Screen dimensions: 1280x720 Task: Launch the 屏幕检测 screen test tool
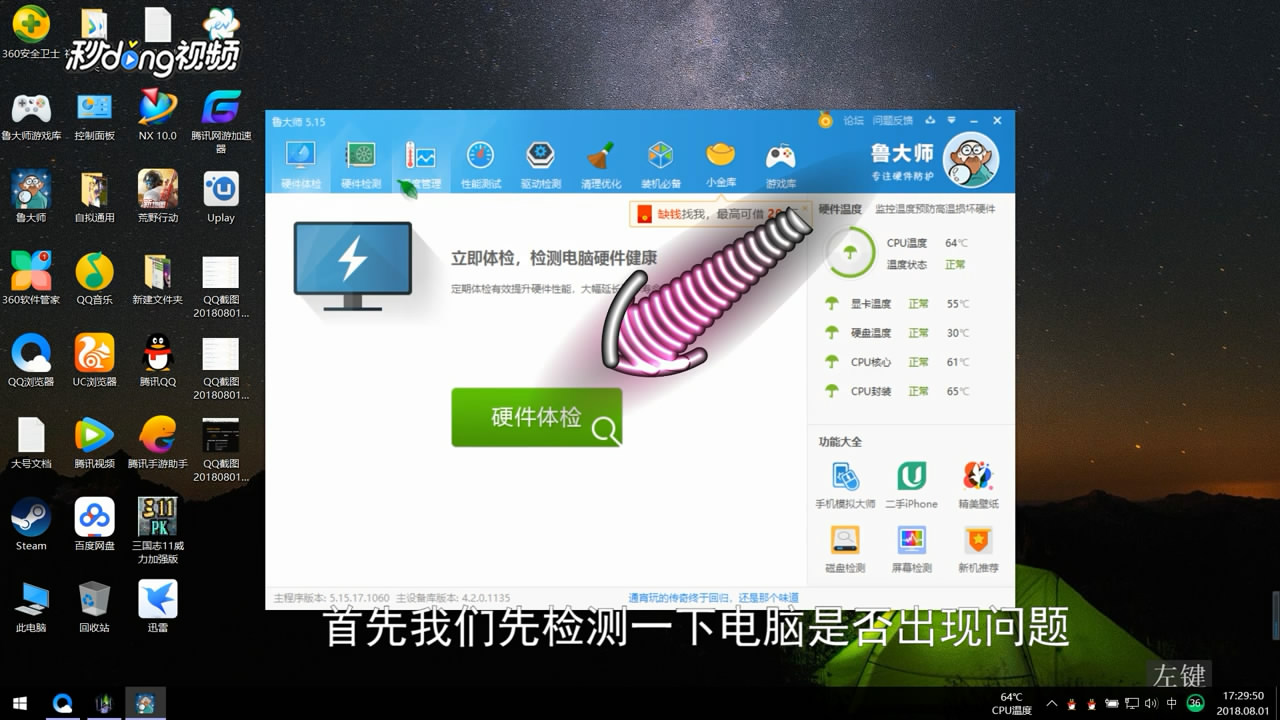pos(911,549)
